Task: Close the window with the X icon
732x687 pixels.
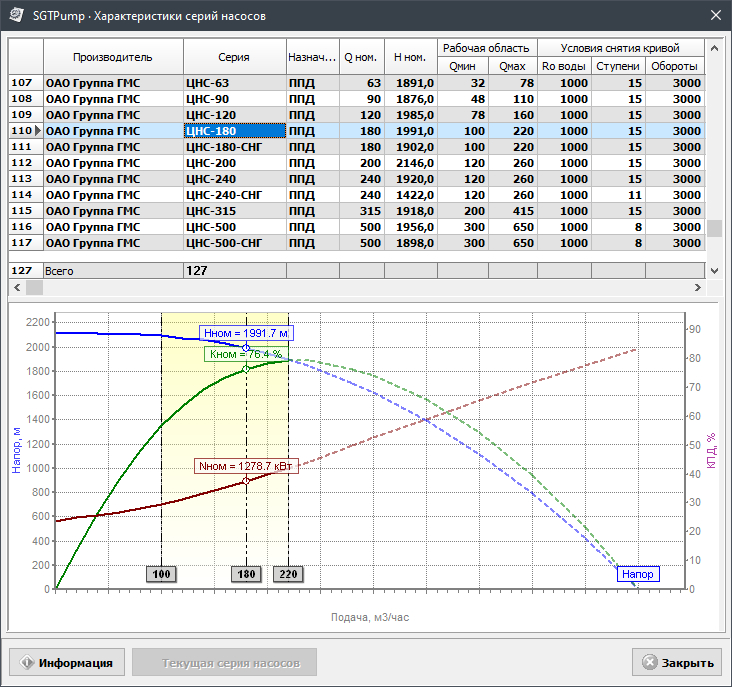Action: tap(714, 15)
